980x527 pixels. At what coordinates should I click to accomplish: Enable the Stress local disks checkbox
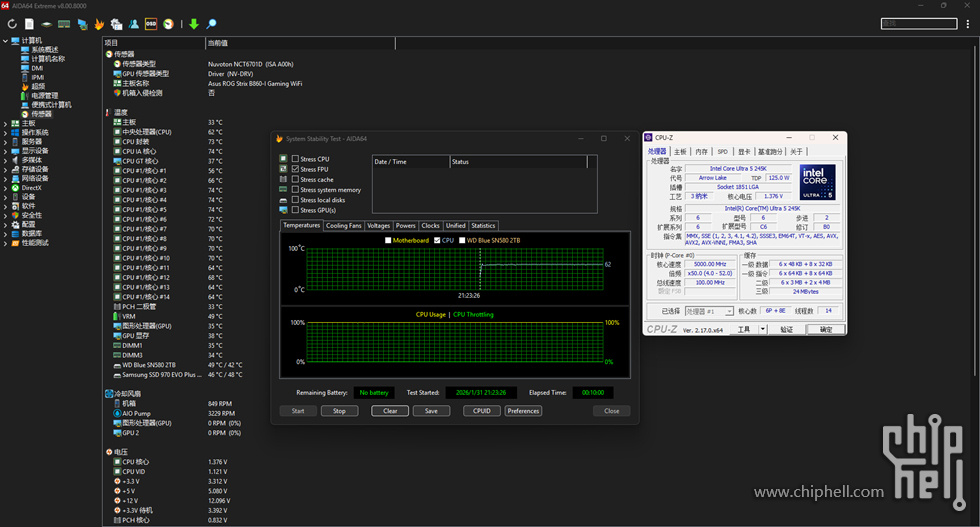[295, 200]
